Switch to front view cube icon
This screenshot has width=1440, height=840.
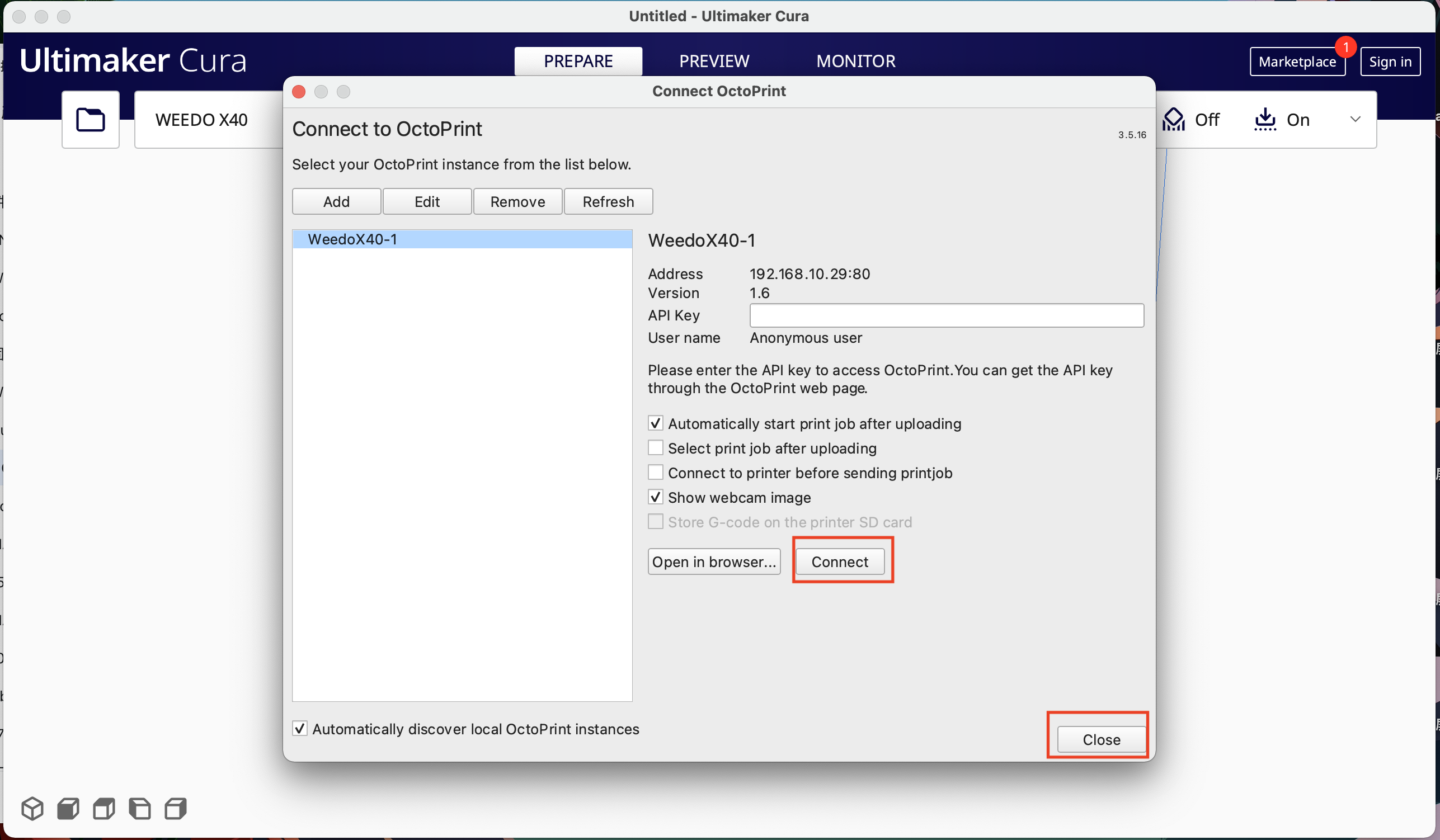(x=68, y=809)
